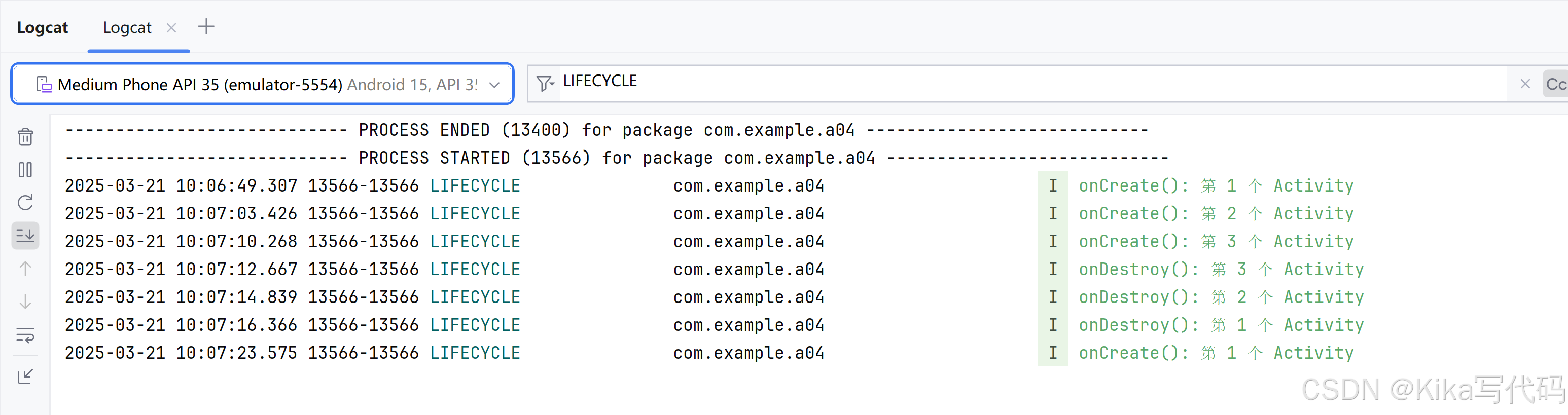The width and height of the screenshot is (1568, 415).
Task: Jump to previous occurrence with up arrow
Action: point(25,269)
